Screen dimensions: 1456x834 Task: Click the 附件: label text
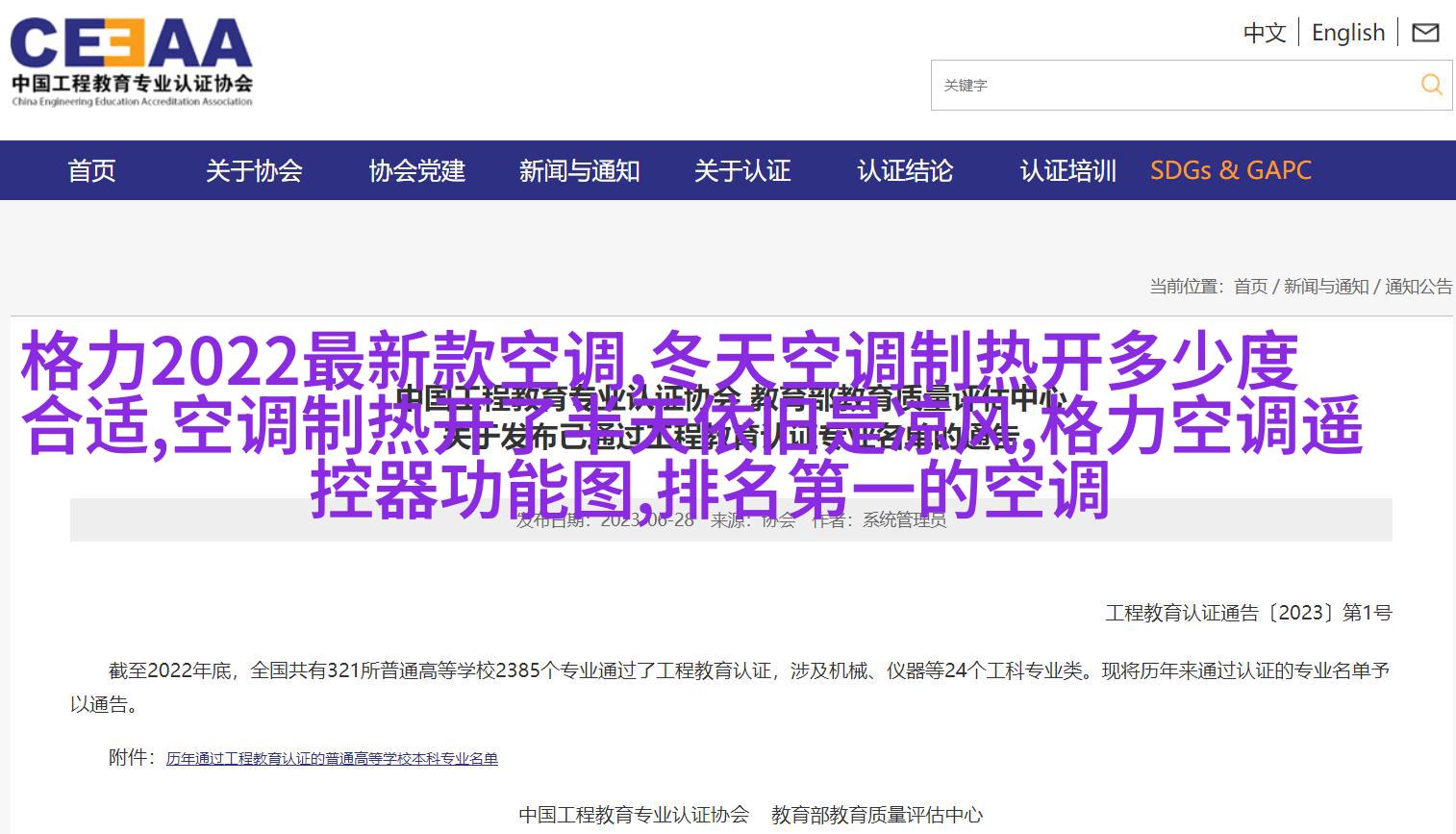[x=133, y=758]
